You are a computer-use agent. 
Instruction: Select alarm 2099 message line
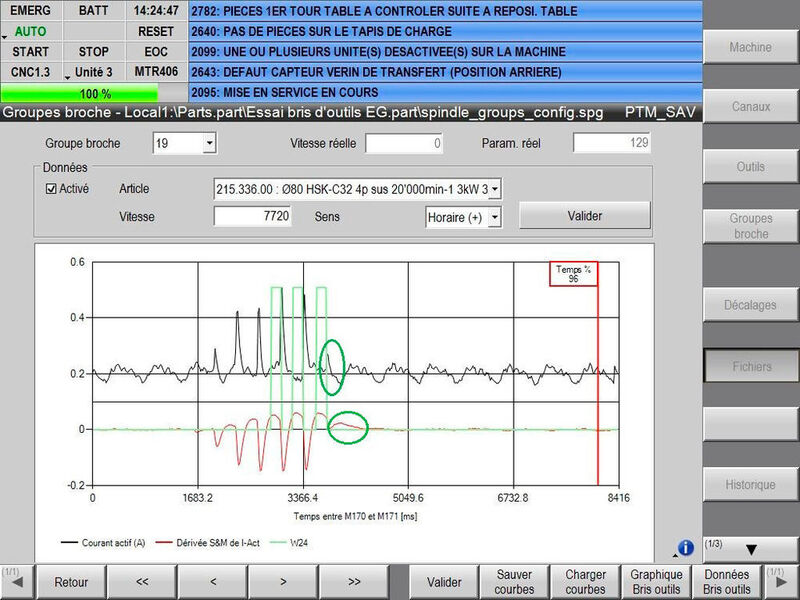click(x=445, y=52)
